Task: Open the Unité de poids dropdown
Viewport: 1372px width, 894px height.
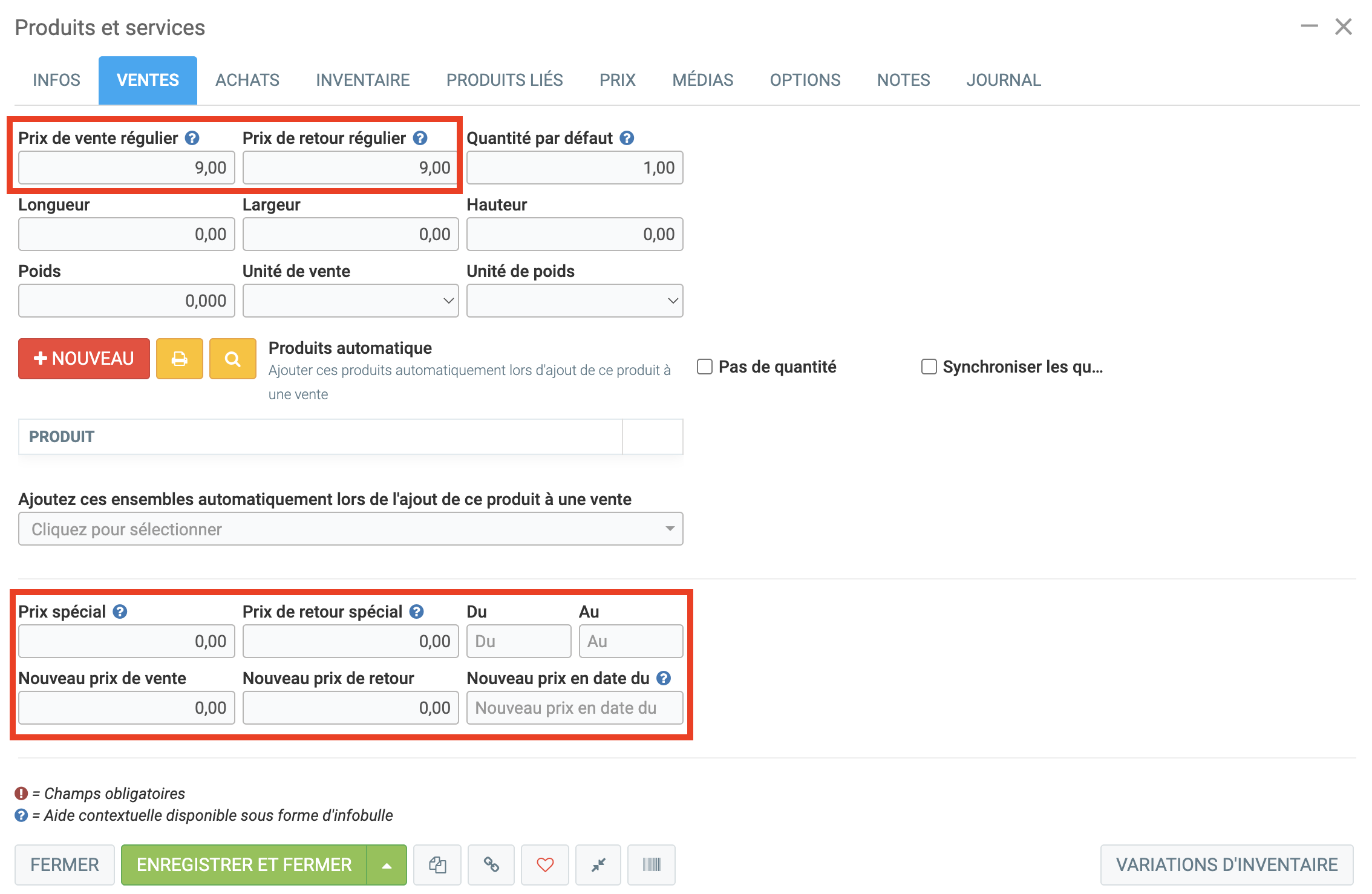Action: point(574,301)
